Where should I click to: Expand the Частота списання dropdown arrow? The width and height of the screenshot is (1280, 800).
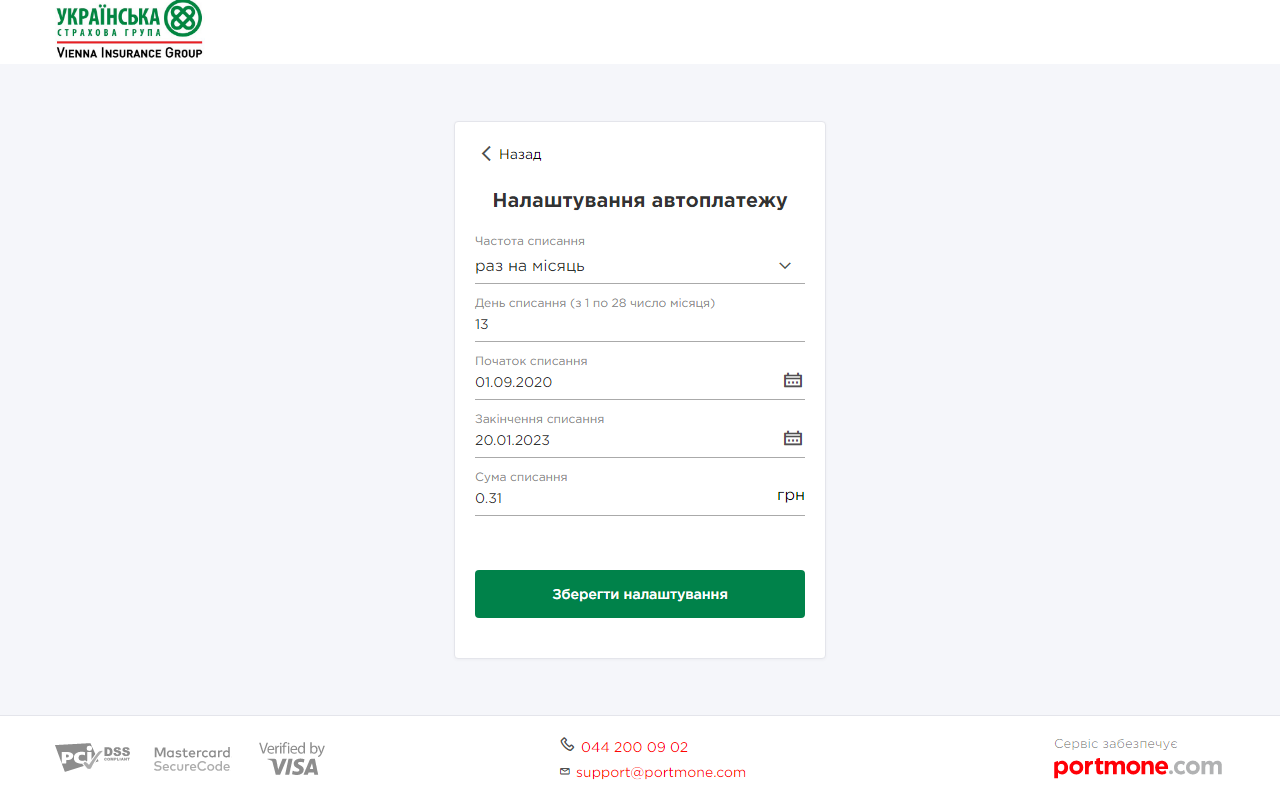(x=785, y=266)
